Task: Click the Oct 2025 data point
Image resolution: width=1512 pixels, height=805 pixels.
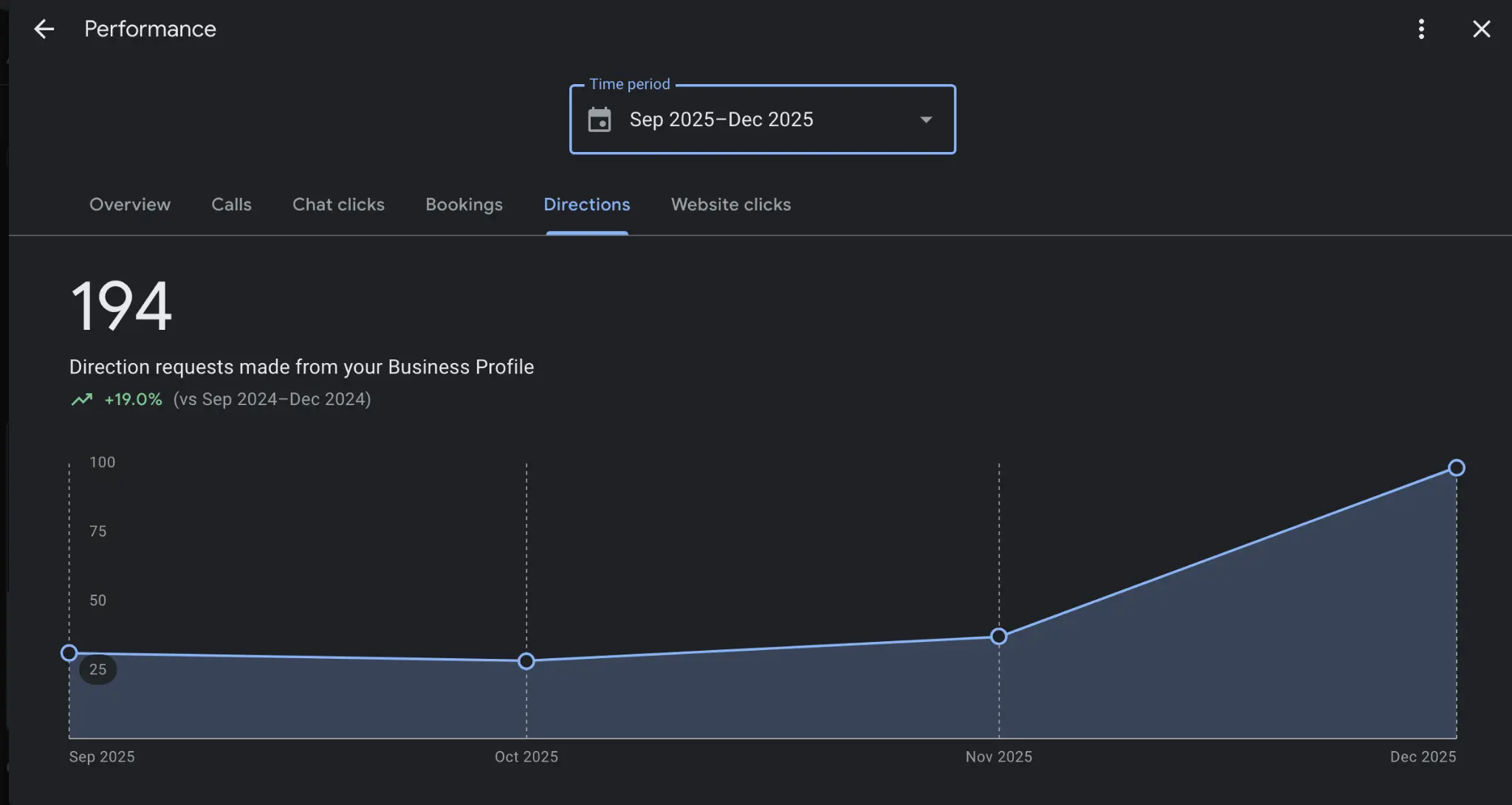Action: pos(526,661)
